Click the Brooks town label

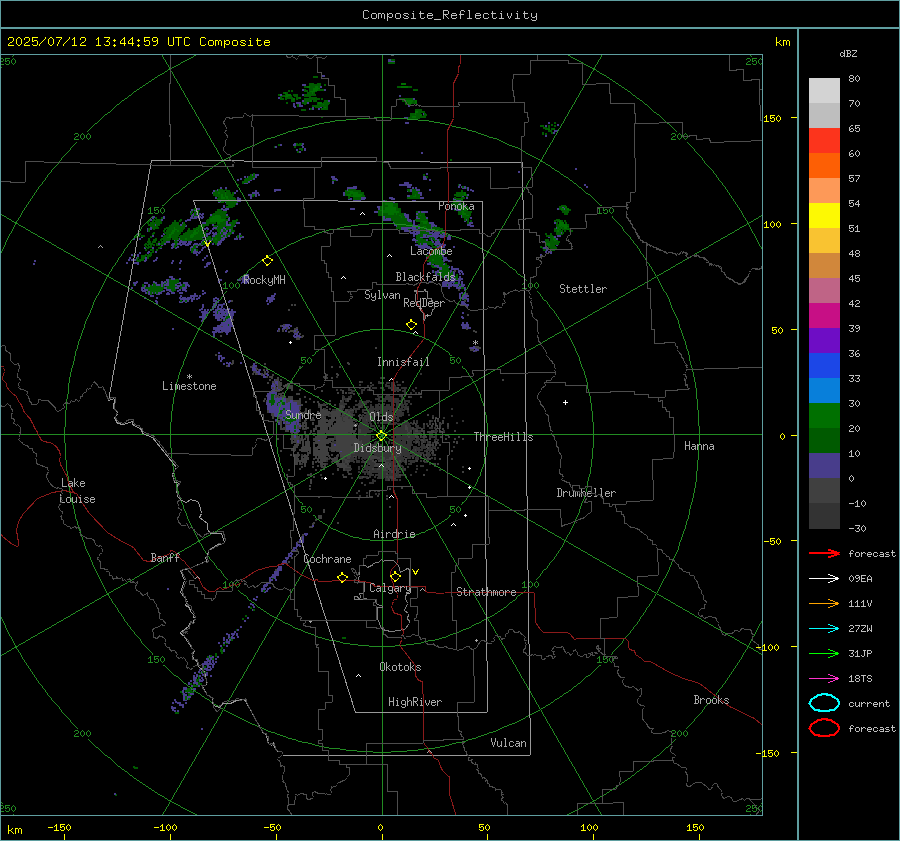pos(711,700)
